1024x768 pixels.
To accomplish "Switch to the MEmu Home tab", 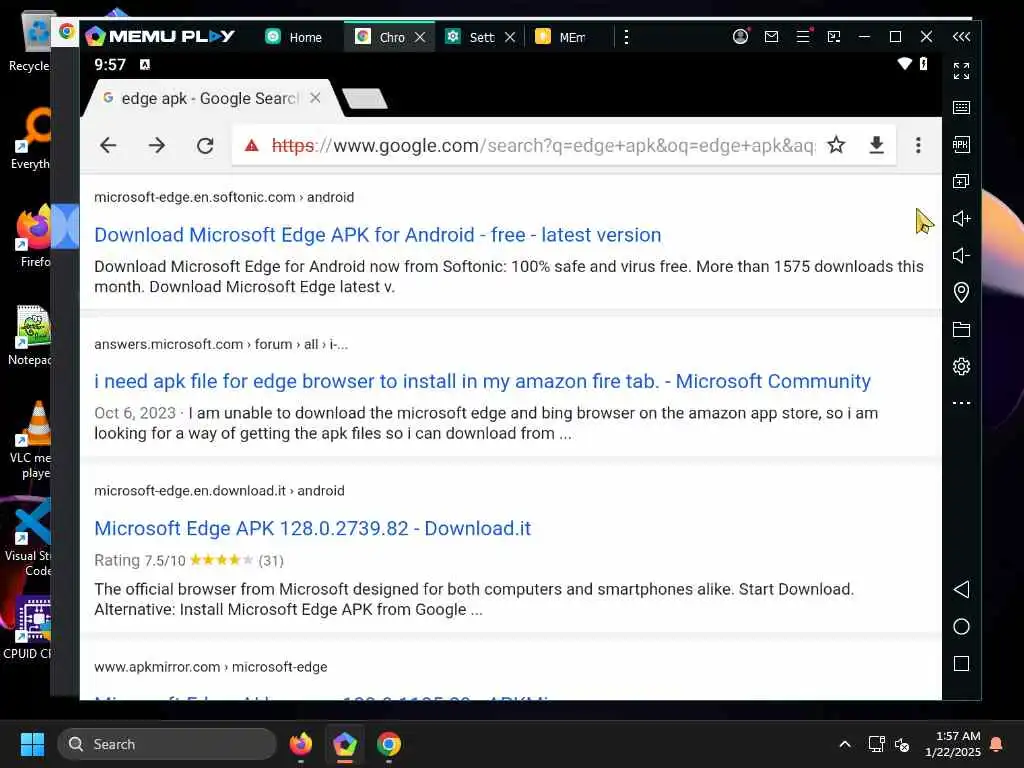I will 294,37.
